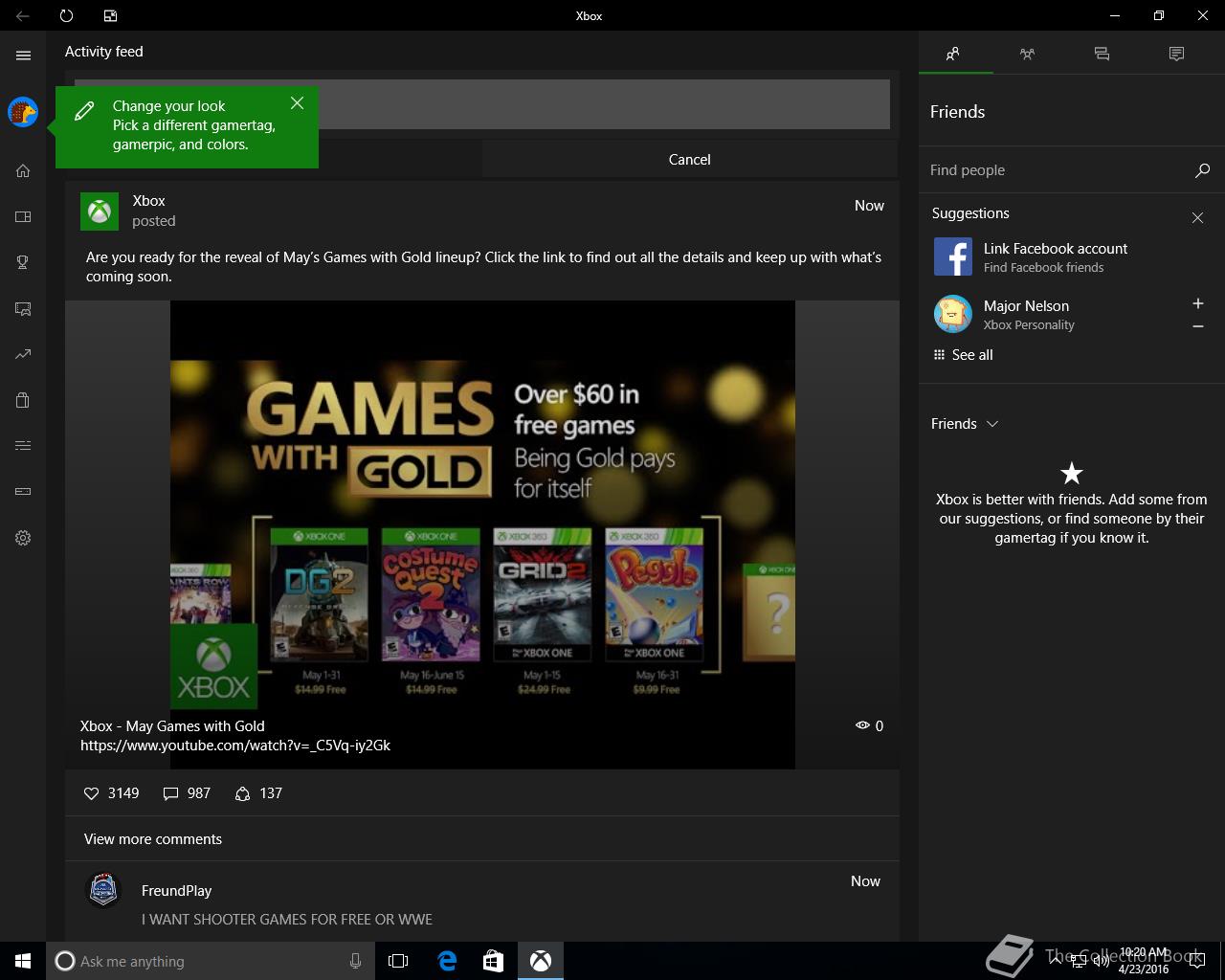Open the Xbox poster name

pyautogui.click(x=148, y=201)
